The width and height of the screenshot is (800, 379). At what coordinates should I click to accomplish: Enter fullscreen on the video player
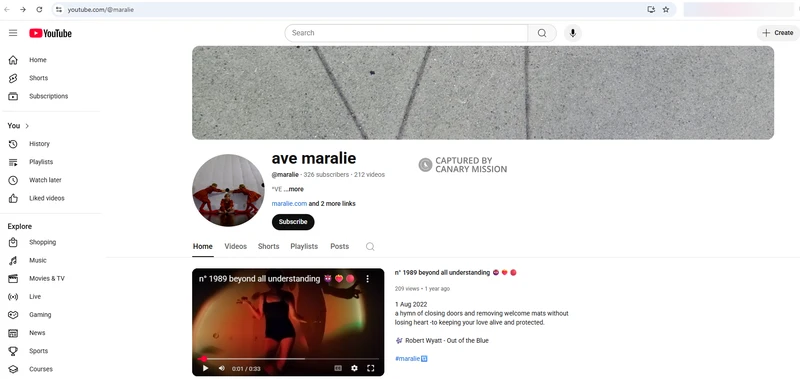coord(371,368)
